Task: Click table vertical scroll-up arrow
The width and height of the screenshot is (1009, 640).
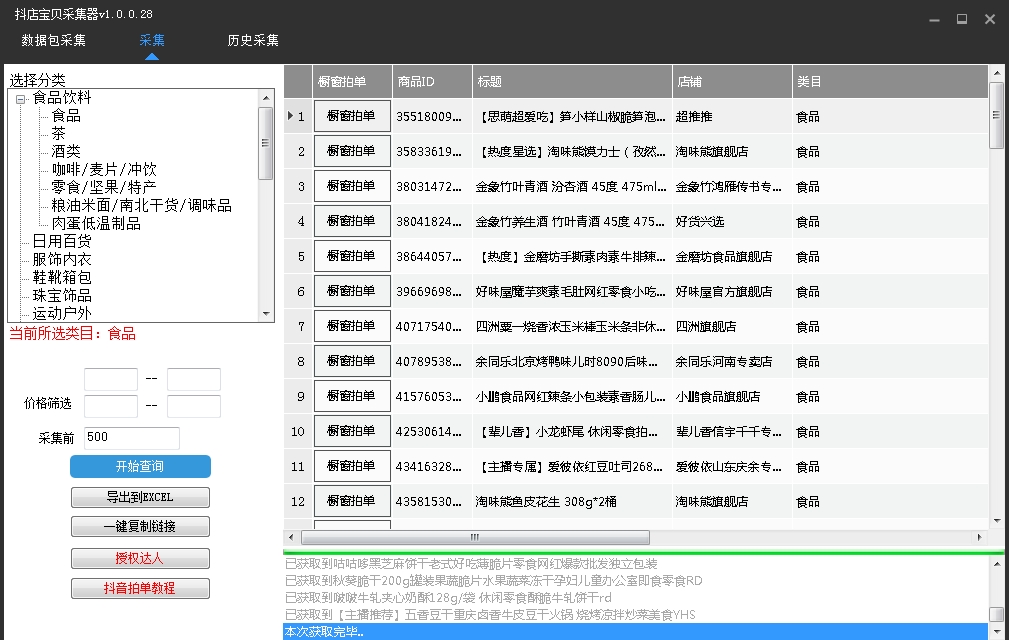Action: tap(996, 73)
